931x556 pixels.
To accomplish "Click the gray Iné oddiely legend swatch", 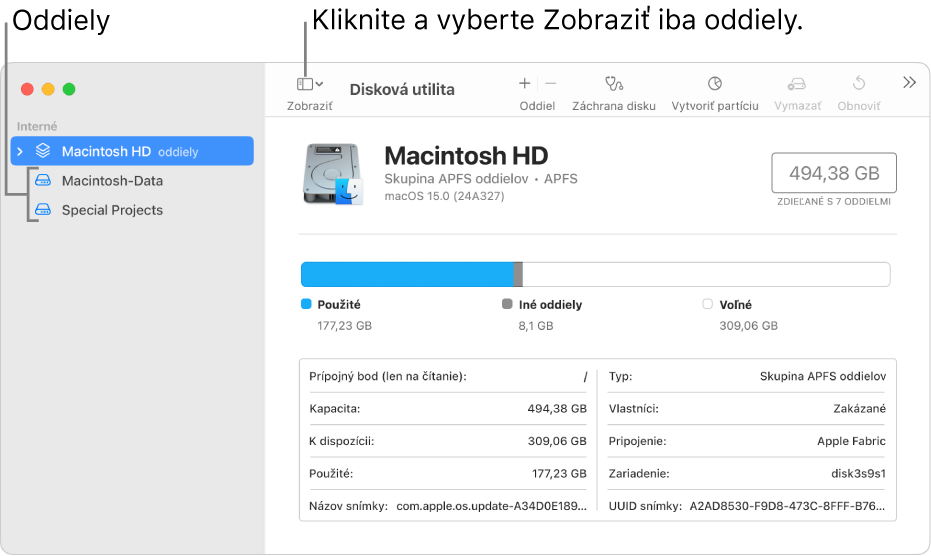I will [x=507, y=304].
